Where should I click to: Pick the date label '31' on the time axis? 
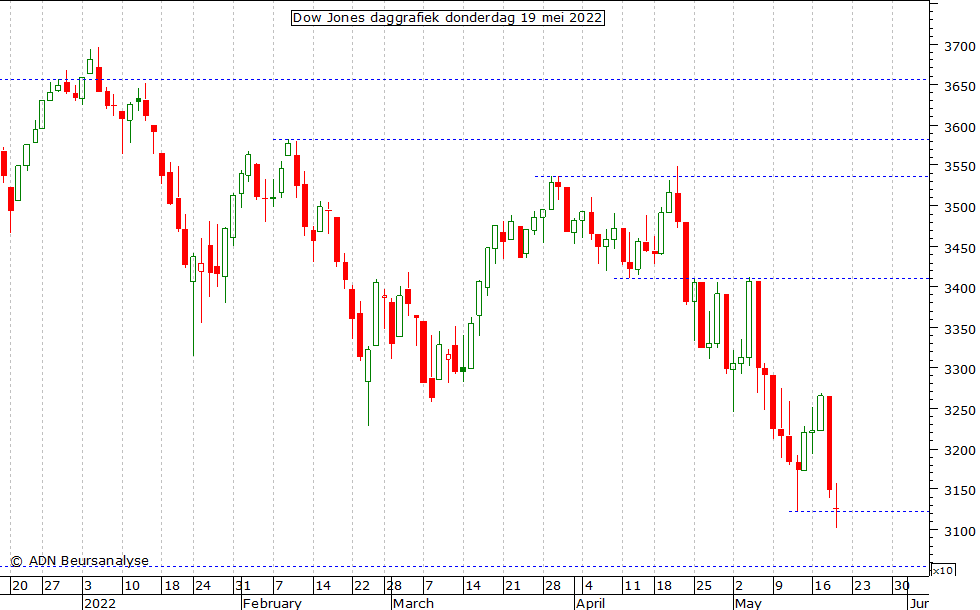pos(242,586)
